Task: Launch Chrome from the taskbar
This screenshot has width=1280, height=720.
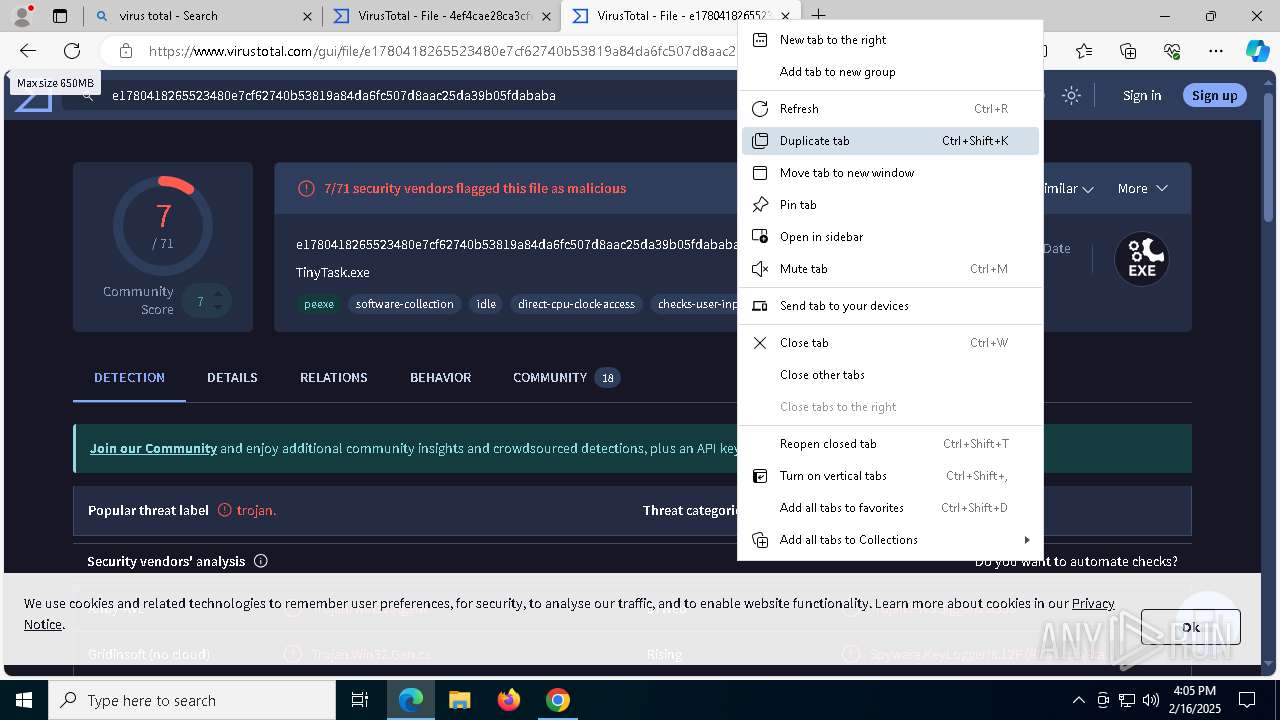Action: pos(558,700)
